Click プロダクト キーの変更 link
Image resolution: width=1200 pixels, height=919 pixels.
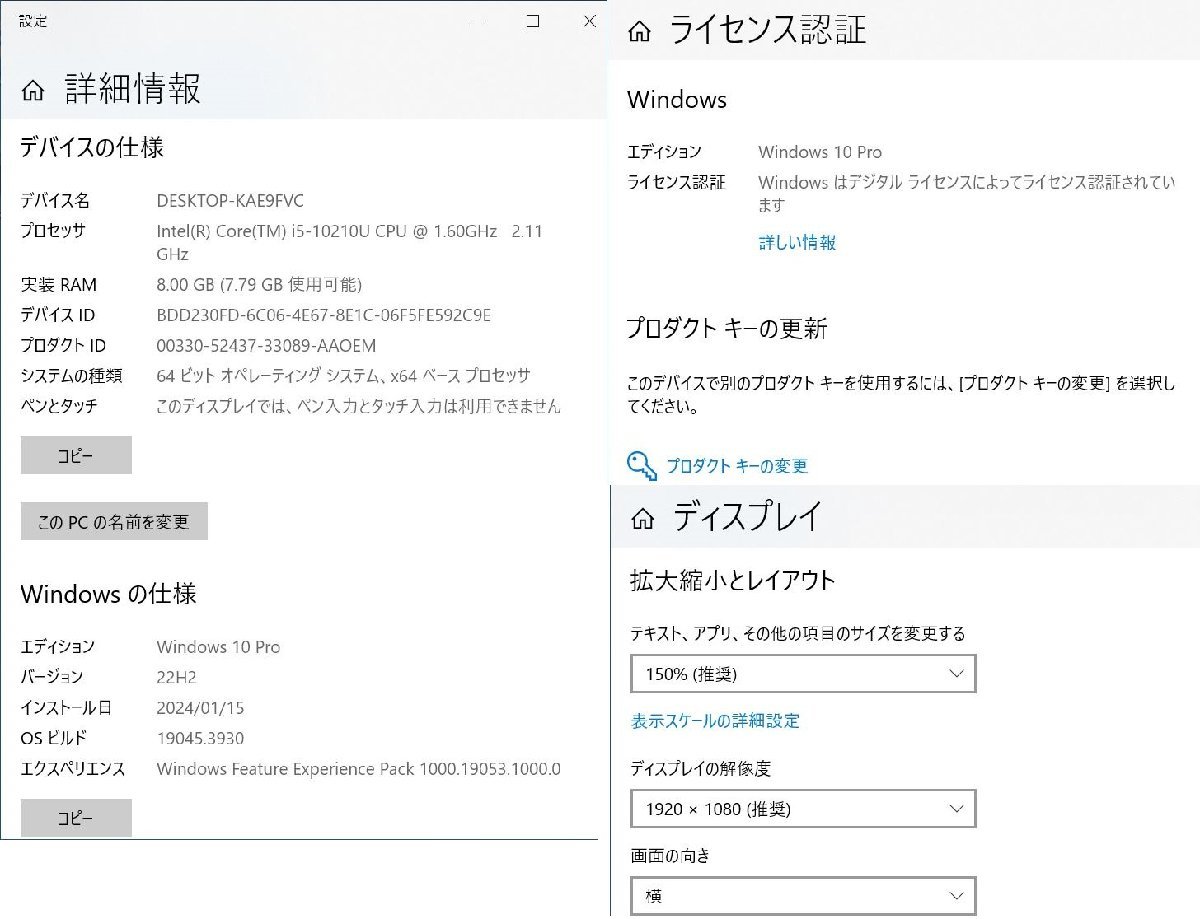(x=737, y=465)
